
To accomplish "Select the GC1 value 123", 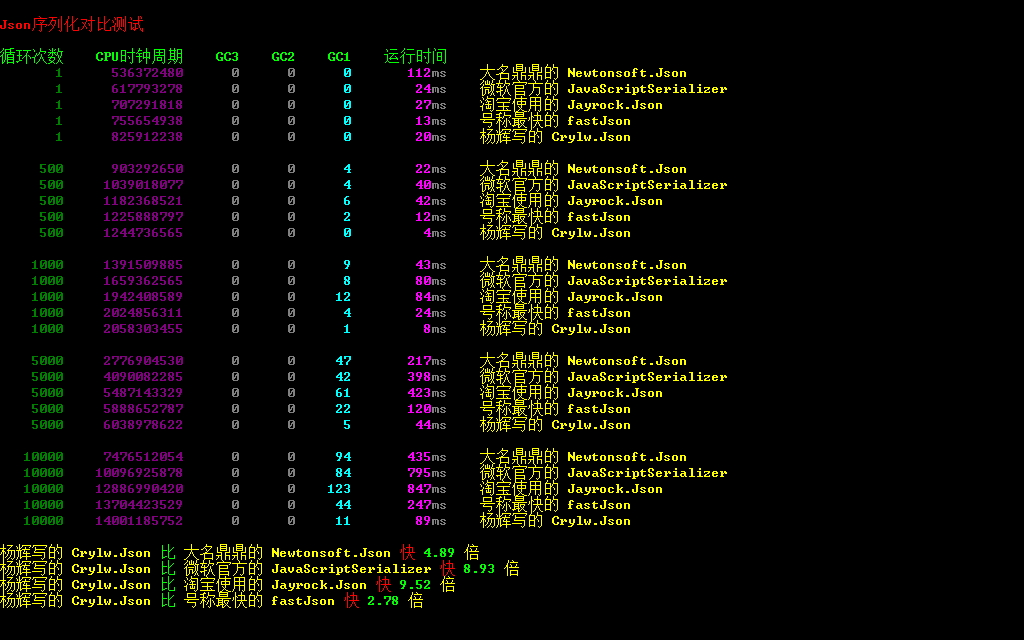I will click(339, 489).
